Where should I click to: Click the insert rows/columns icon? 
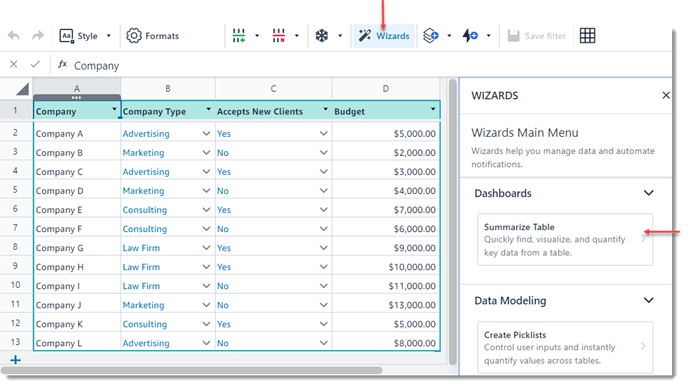tap(239, 36)
